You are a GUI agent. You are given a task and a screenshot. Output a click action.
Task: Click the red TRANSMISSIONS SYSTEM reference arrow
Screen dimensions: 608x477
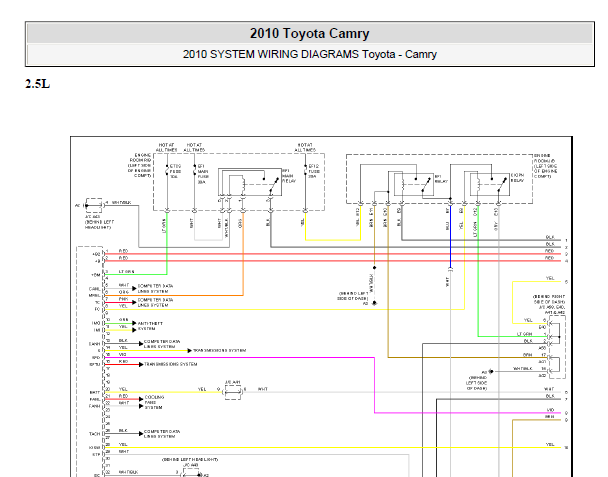click(x=141, y=365)
